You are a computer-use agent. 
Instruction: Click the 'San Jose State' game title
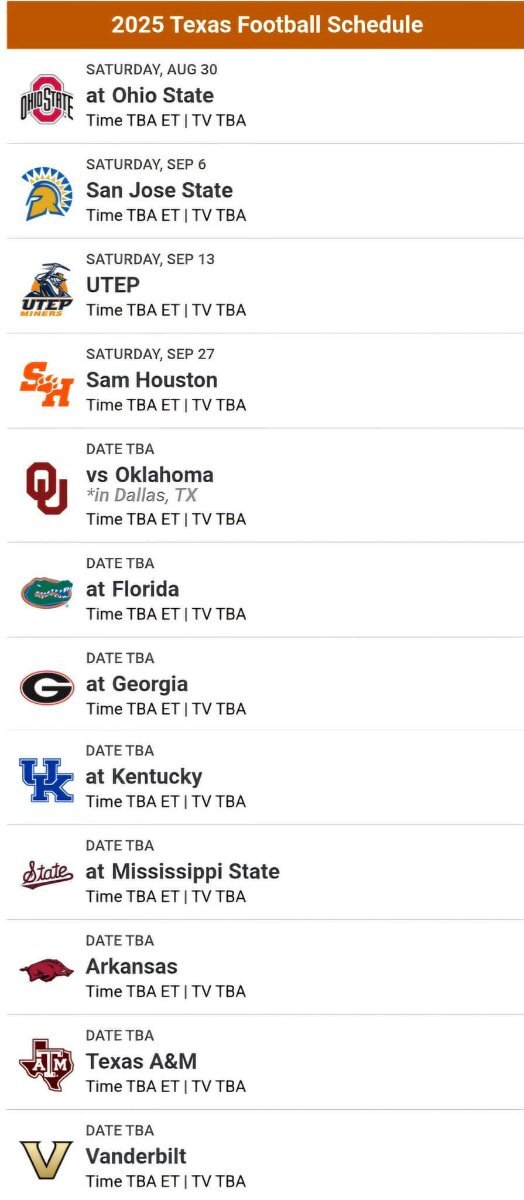coord(159,190)
